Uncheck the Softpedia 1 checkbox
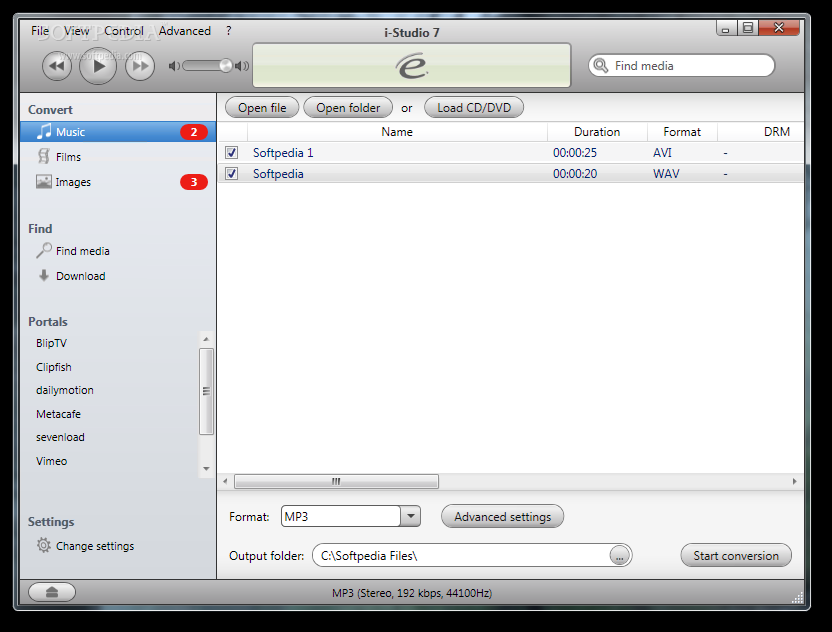This screenshot has width=832, height=632. pyautogui.click(x=232, y=153)
